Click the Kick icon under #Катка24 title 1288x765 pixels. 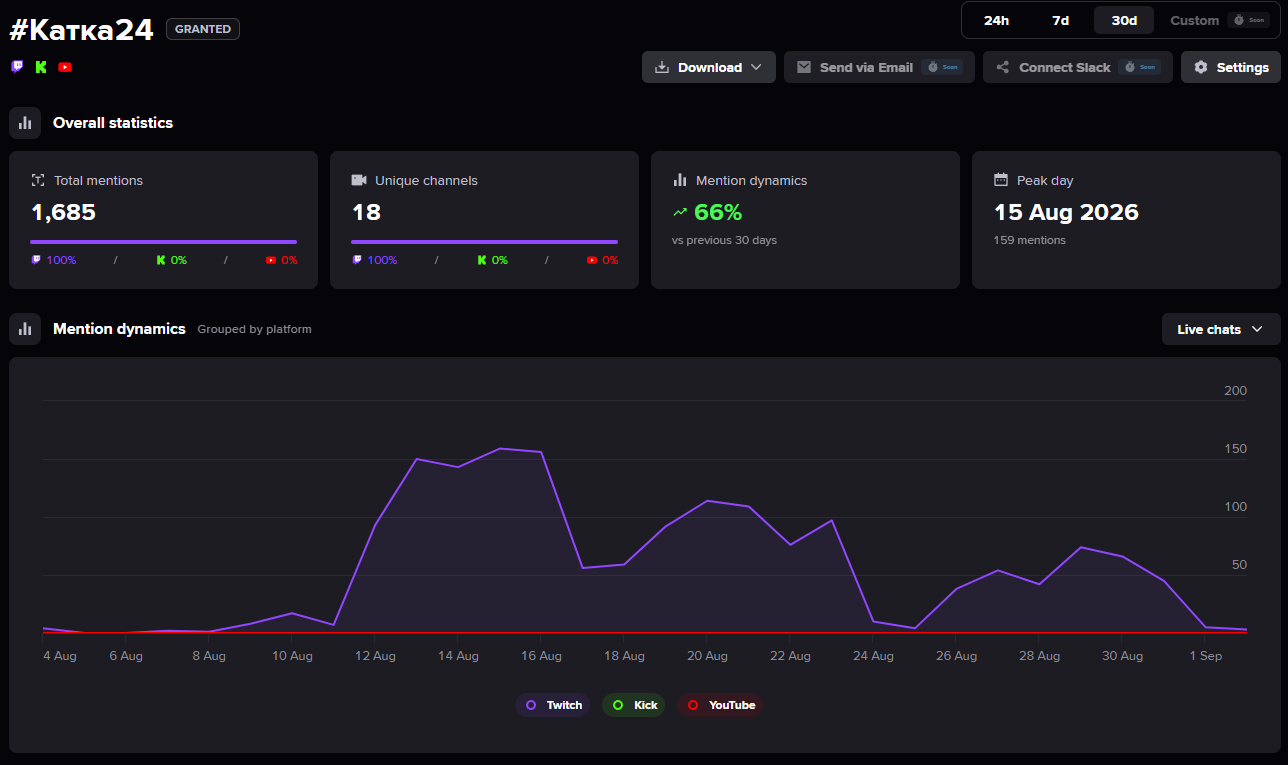[41, 67]
